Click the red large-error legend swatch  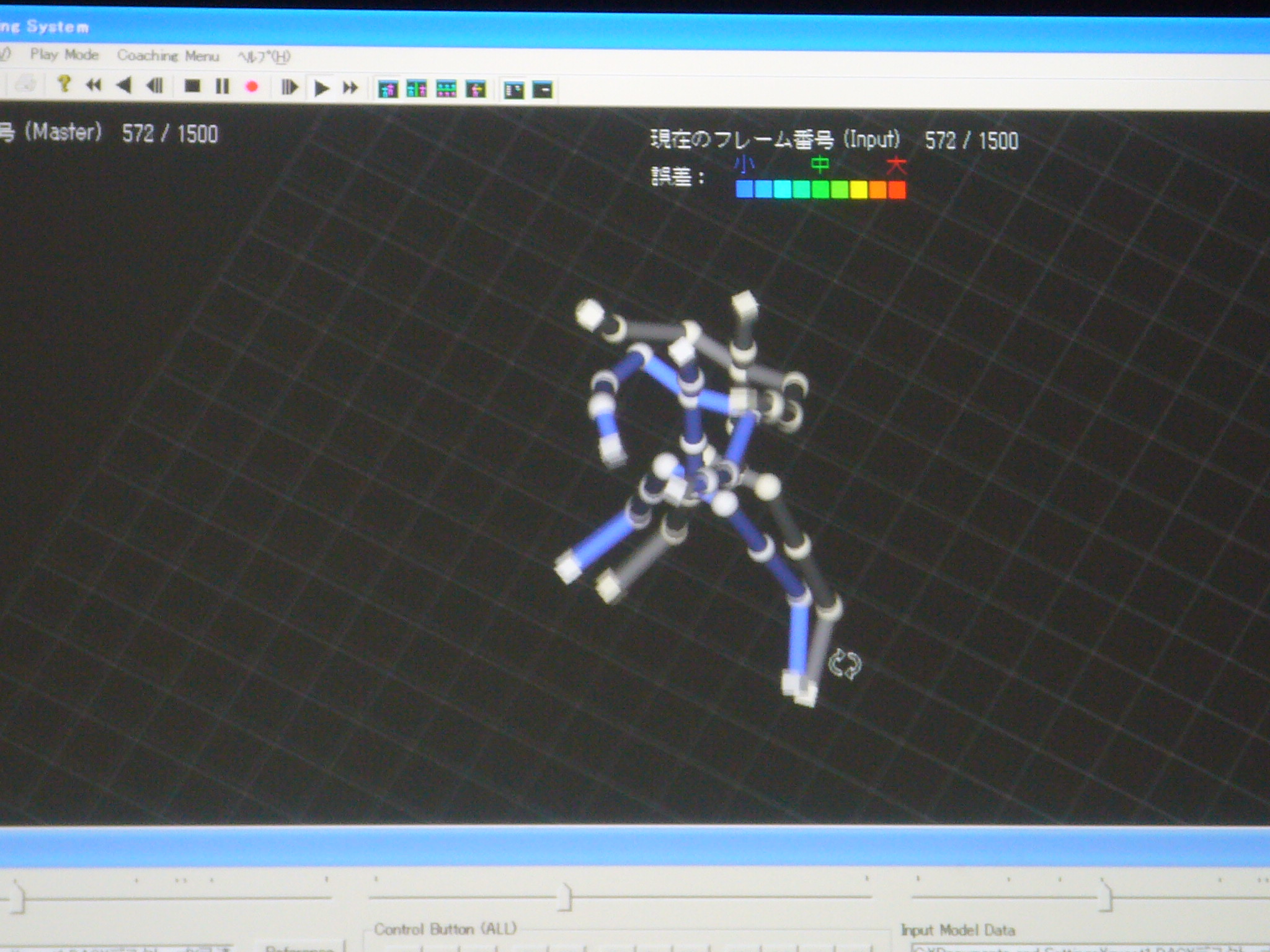pos(897,189)
